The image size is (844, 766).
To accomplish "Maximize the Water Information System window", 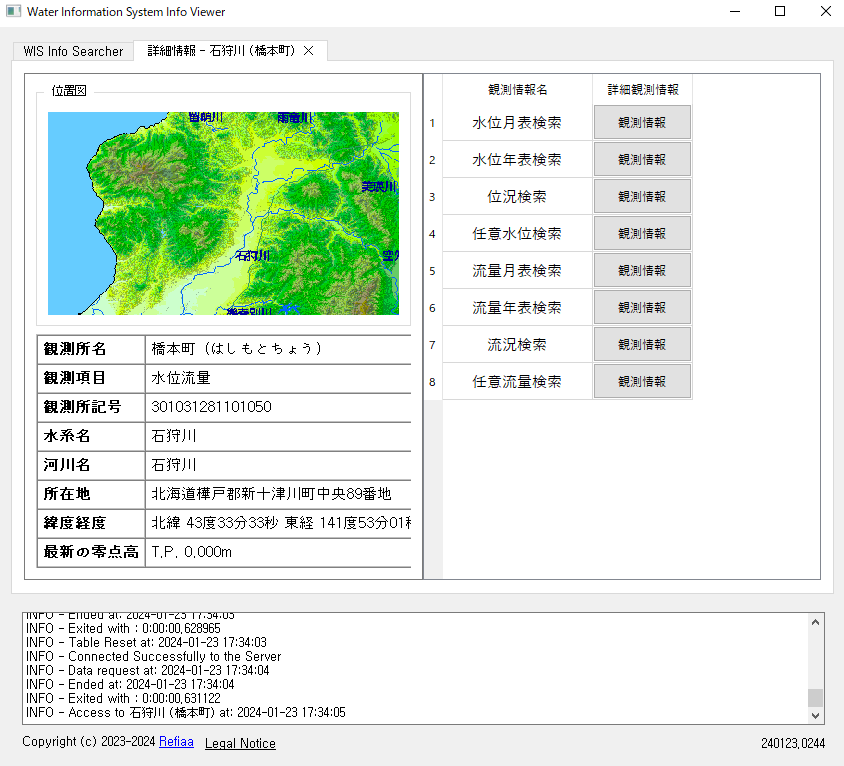I will [x=780, y=11].
